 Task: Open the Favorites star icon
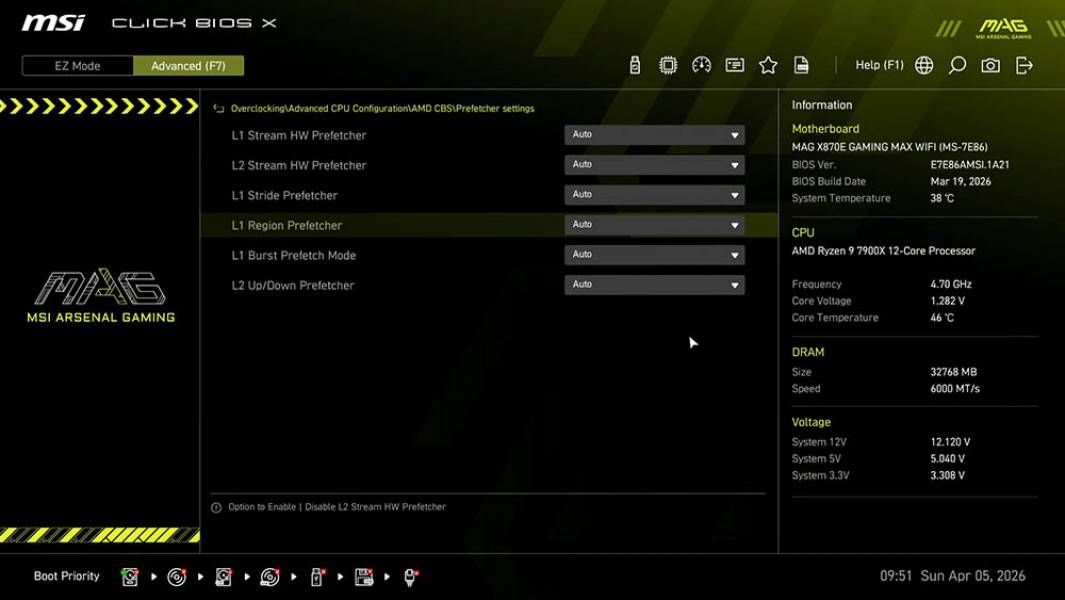pos(768,65)
